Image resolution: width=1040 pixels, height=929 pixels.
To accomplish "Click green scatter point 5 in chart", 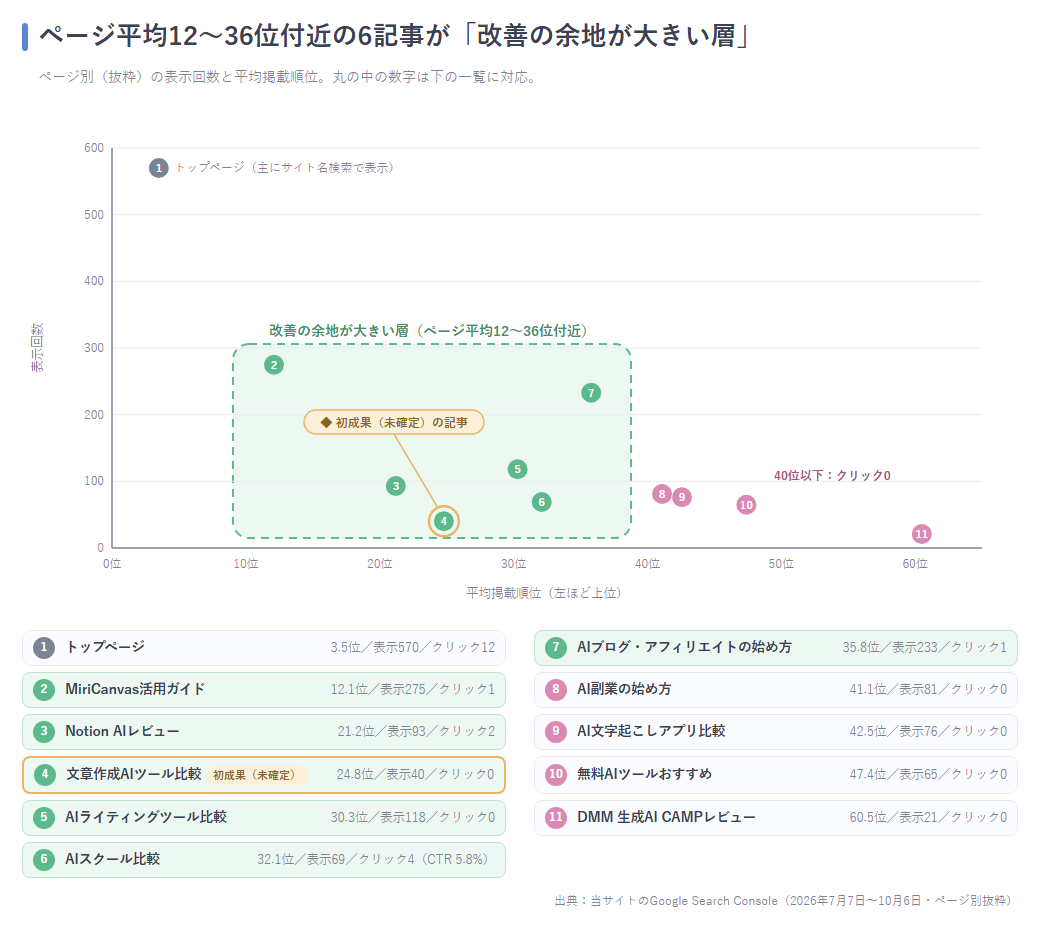I will click(x=517, y=469).
